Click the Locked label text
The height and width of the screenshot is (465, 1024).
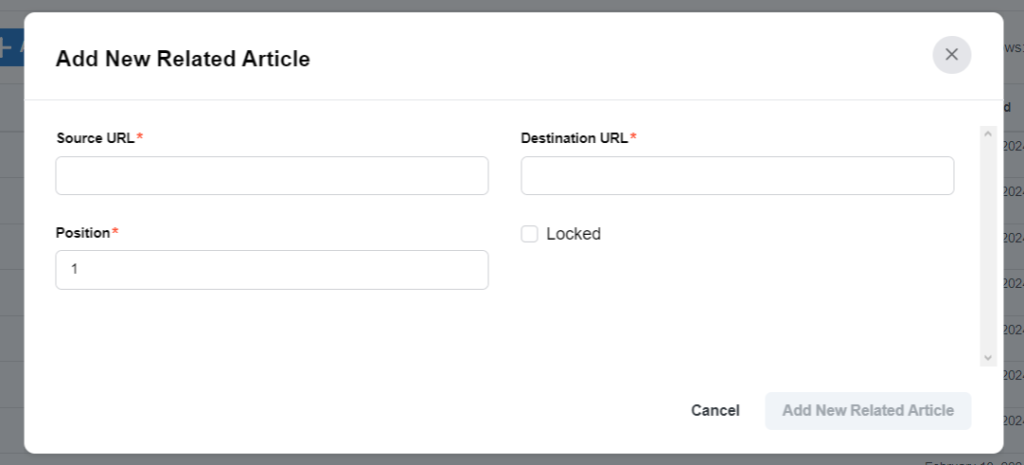point(573,234)
